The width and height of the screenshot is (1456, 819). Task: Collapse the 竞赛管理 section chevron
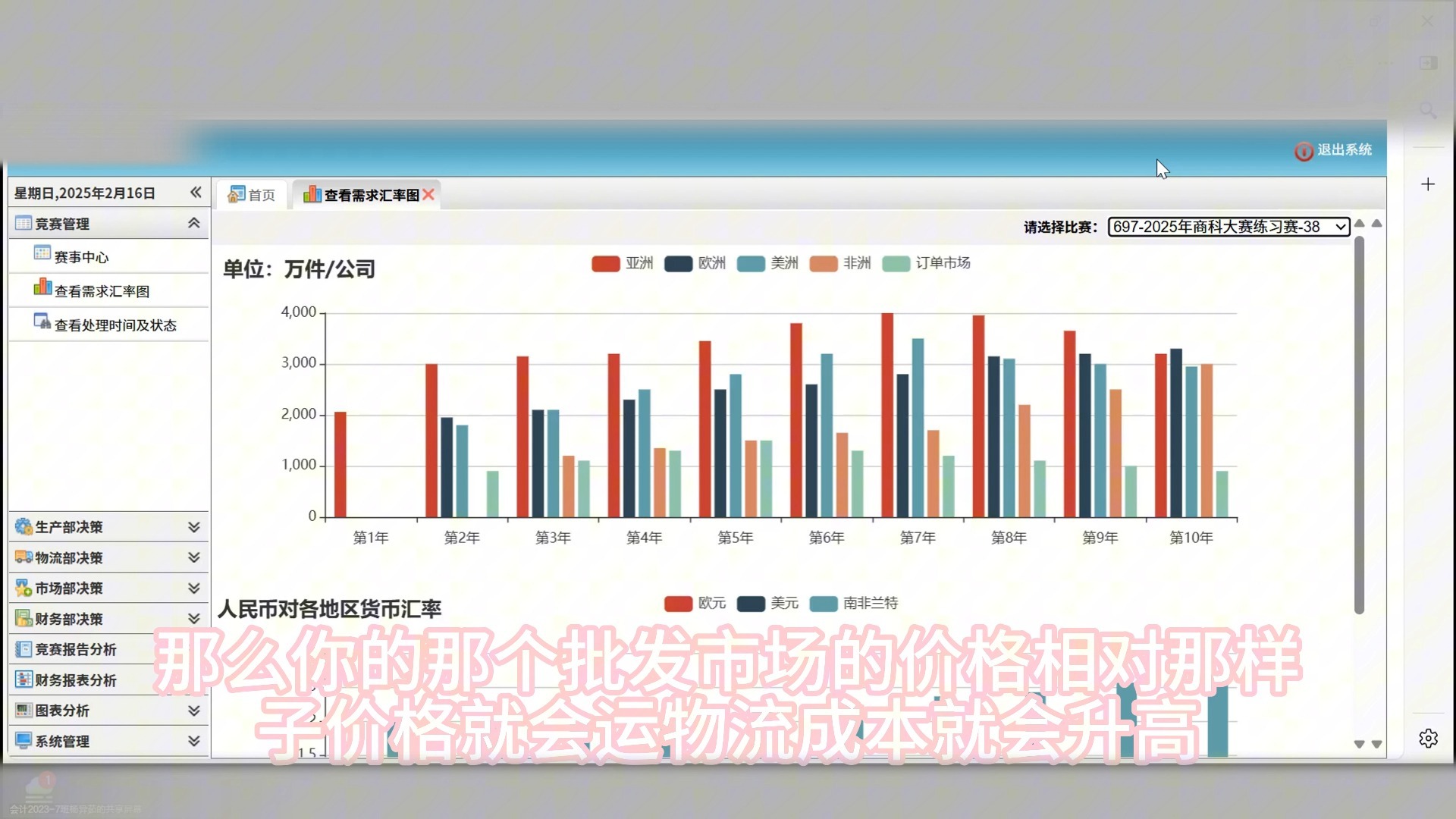pos(194,223)
